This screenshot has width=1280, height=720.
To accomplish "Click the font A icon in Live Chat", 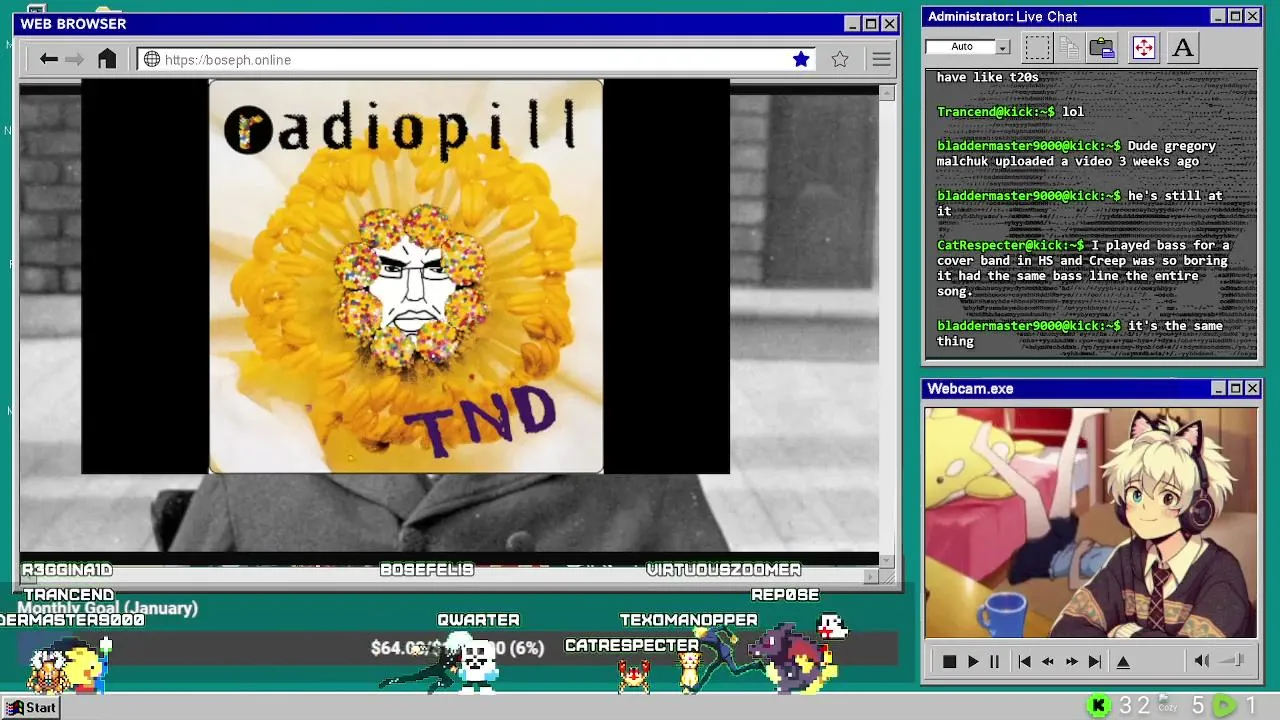I will [1182, 47].
